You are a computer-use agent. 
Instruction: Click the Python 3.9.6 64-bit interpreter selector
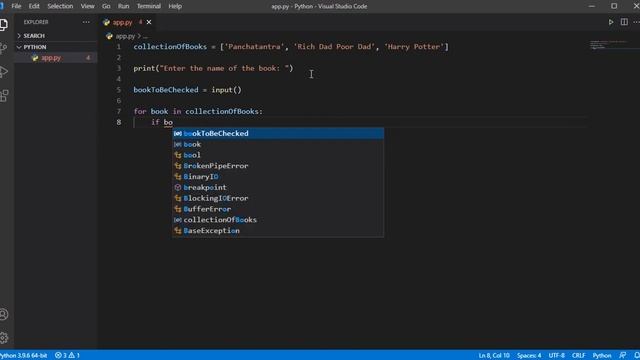click(x=24, y=355)
